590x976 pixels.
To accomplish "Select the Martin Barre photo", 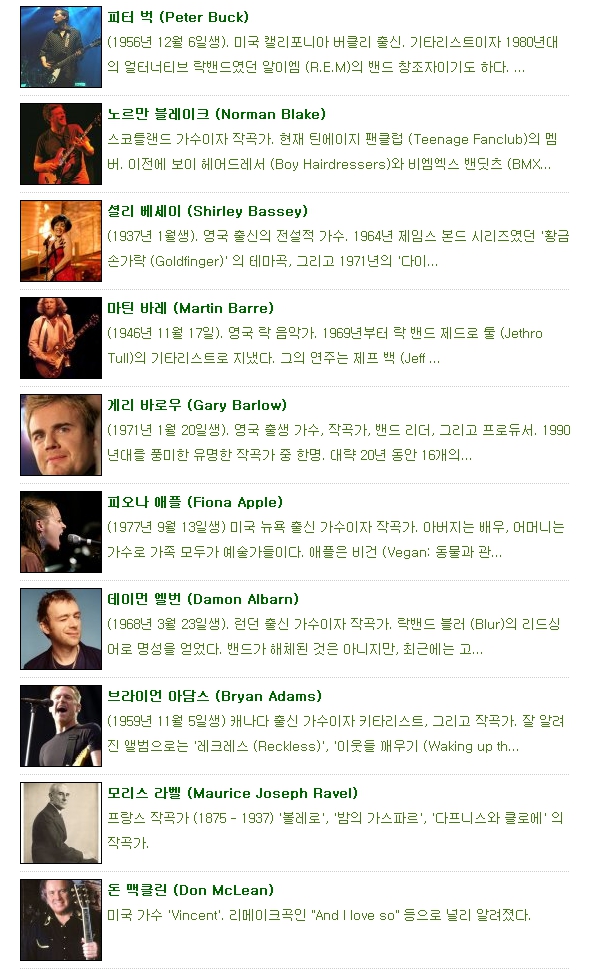I will pos(61,338).
